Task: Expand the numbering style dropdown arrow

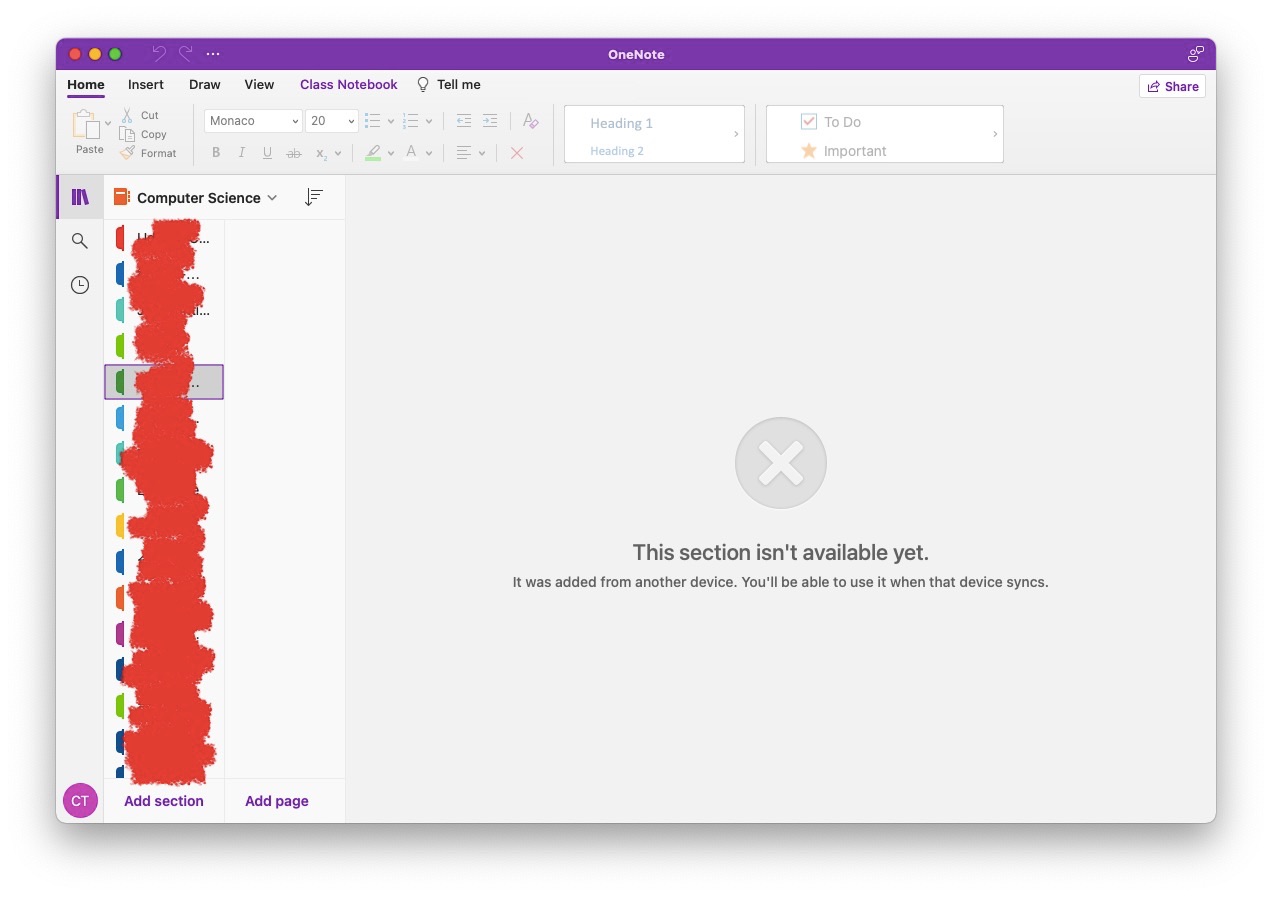Action: tap(429, 122)
